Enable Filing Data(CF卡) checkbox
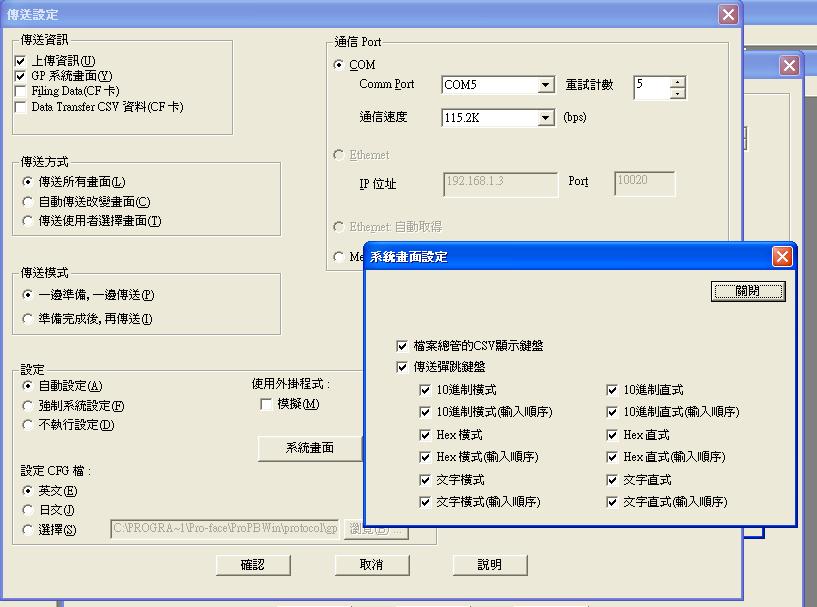The width and height of the screenshot is (817, 607). point(21,91)
